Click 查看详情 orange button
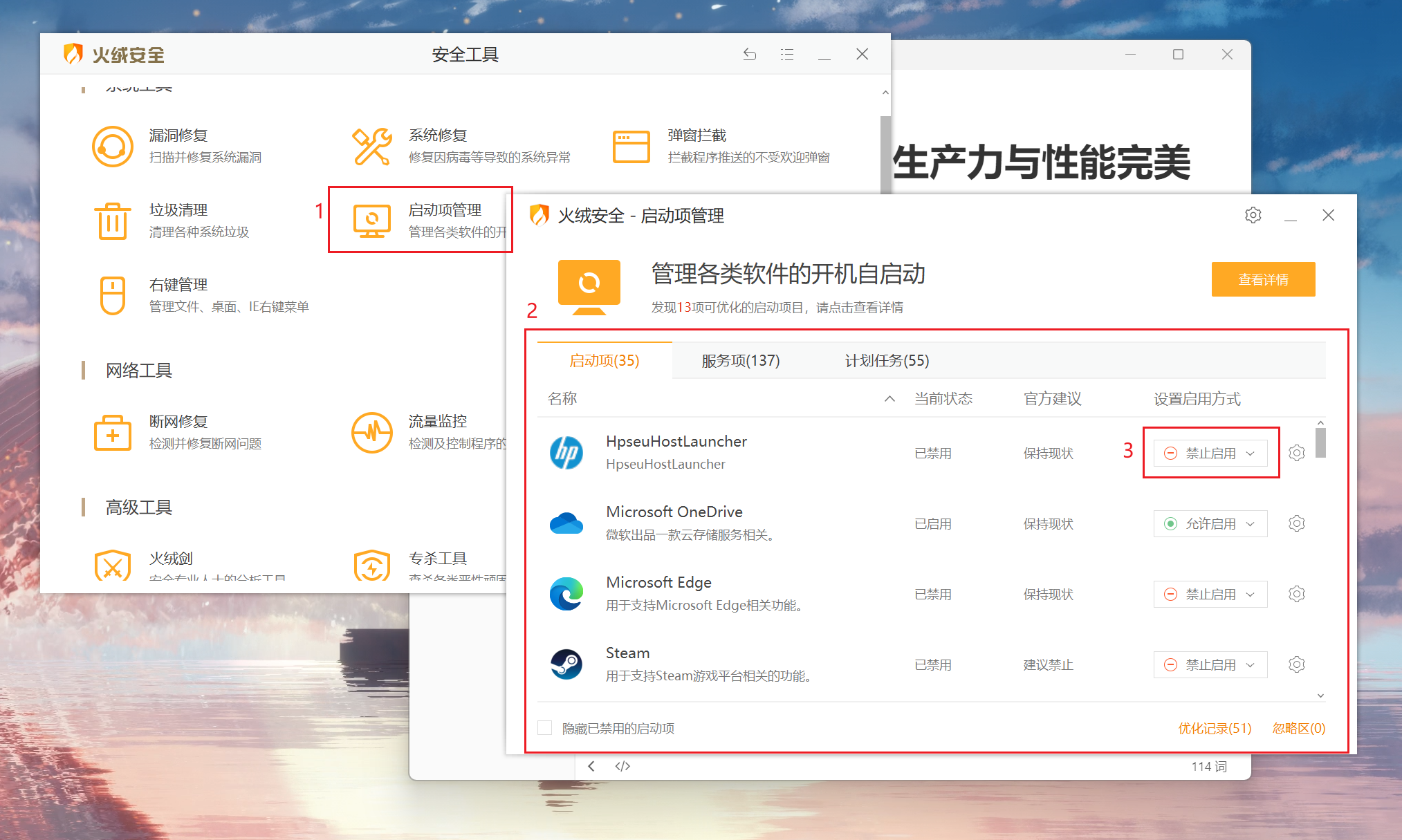Screen dimensions: 1402x840 pyautogui.click(x=1264, y=279)
